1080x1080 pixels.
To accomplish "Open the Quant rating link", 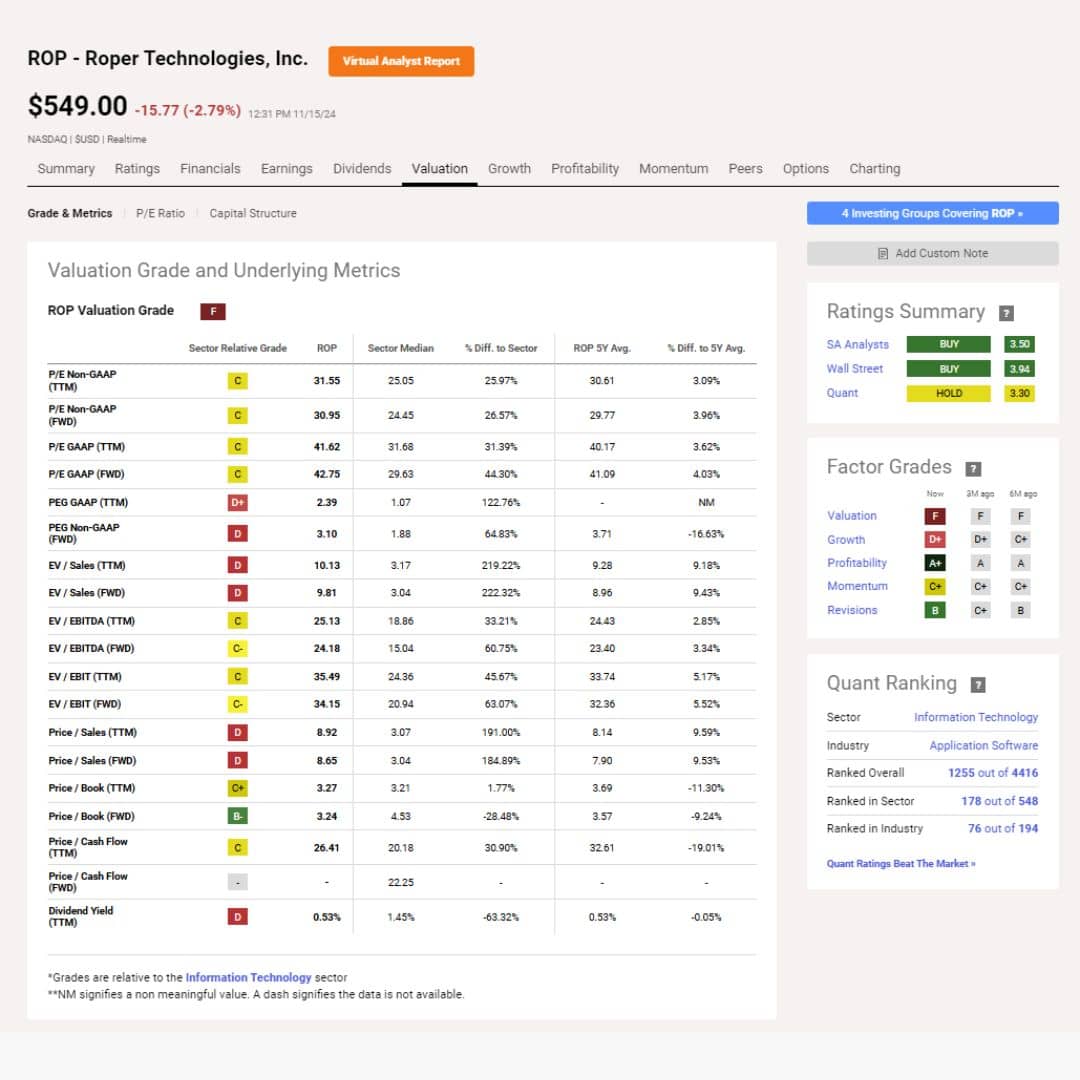I will click(842, 393).
